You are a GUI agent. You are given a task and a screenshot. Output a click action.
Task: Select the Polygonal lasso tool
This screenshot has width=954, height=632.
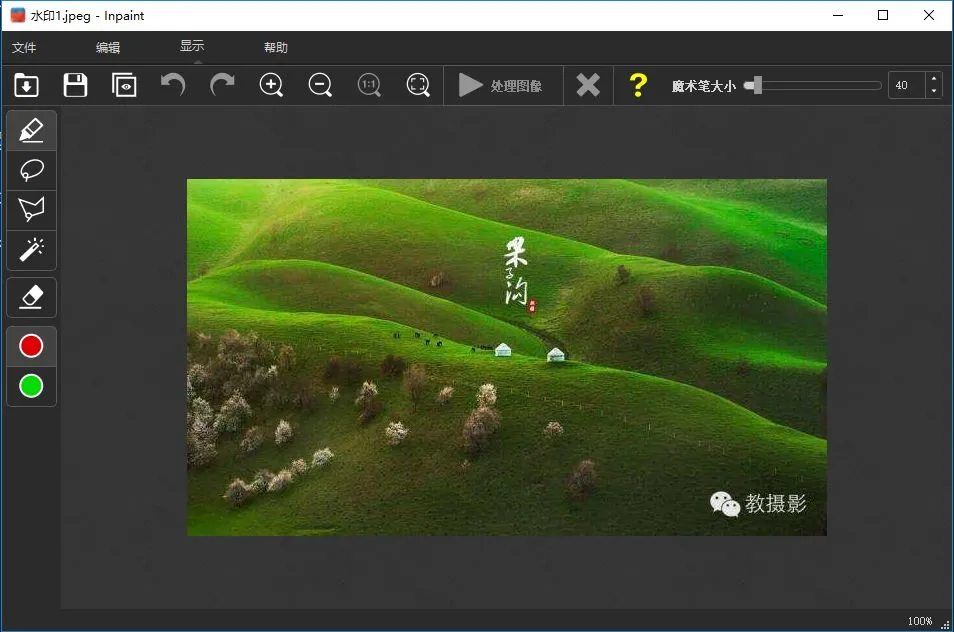(31, 210)
